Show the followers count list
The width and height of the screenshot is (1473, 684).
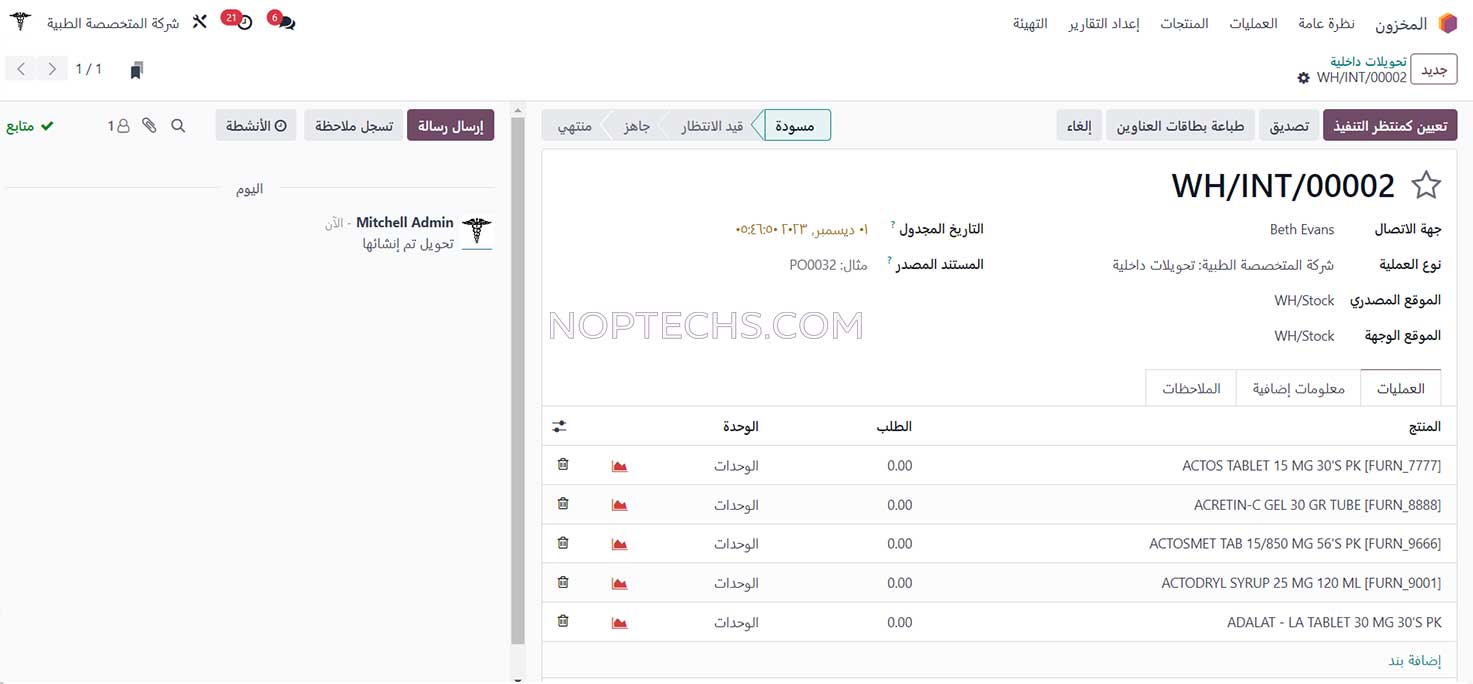119,126
